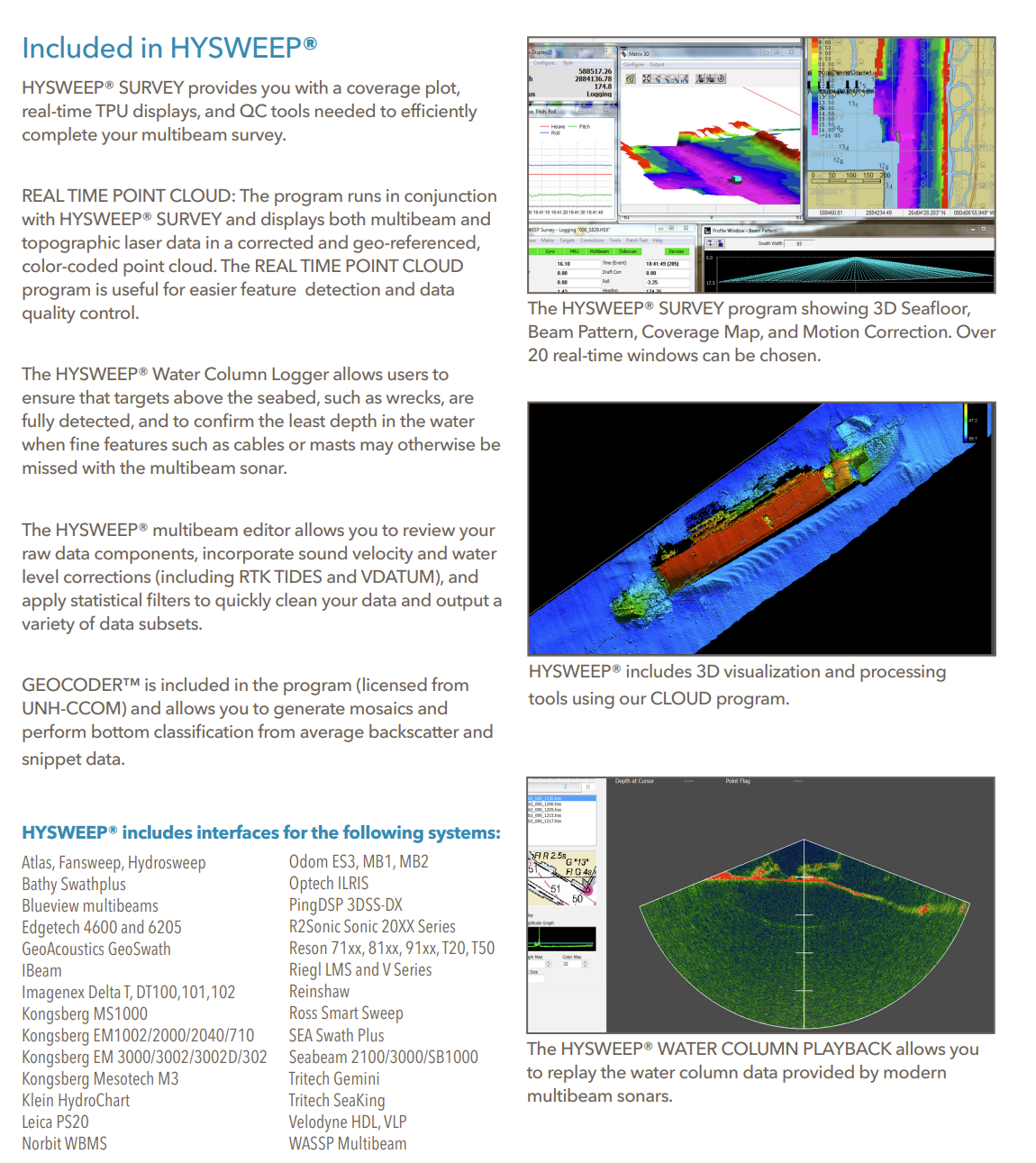1036x1163 pixels.
Task: Click the status bar coordinate 2884234.49
Action: pyautogui.click(x=878, y=213)
